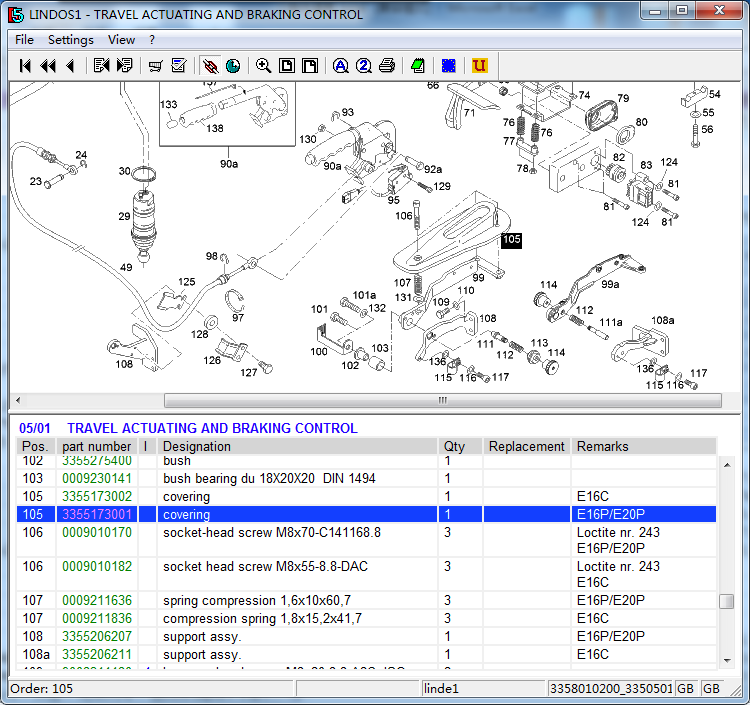Open the View menu

121,40
